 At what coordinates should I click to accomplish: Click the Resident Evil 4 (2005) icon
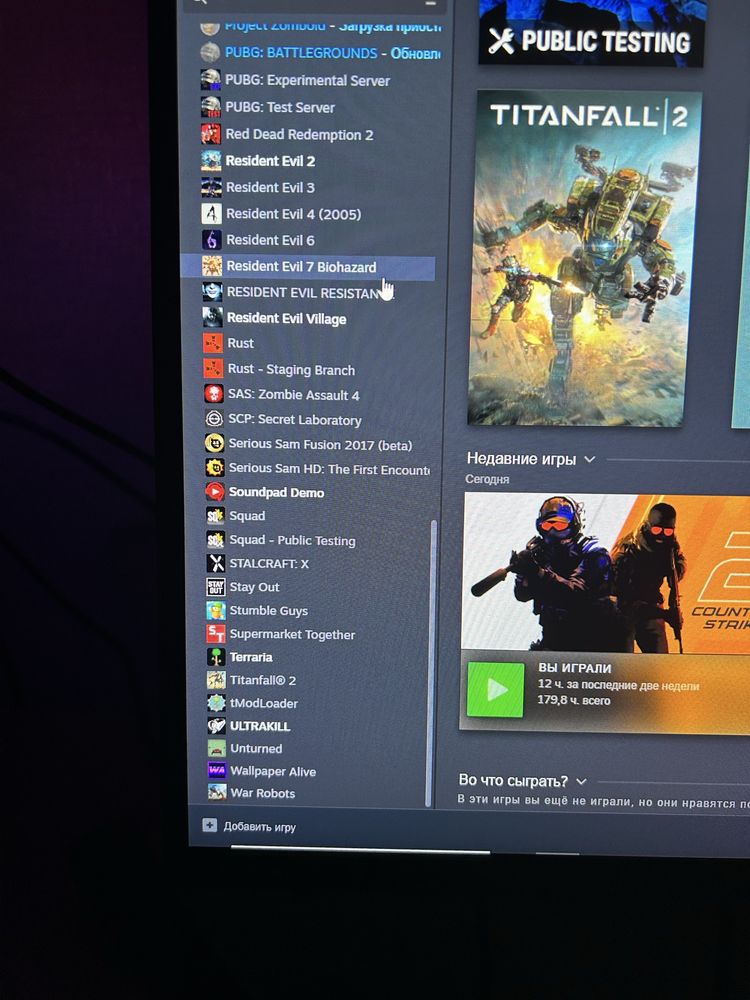point(212,214)
